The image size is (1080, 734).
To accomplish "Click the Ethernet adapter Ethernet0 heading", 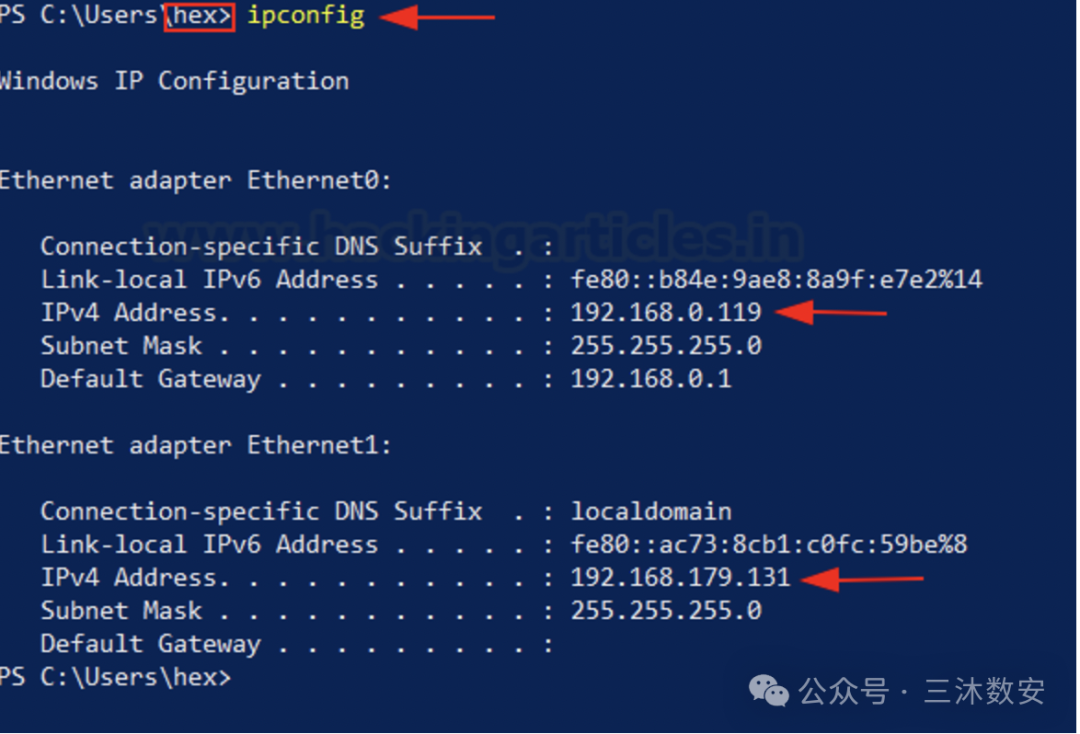I will [196, 180].
